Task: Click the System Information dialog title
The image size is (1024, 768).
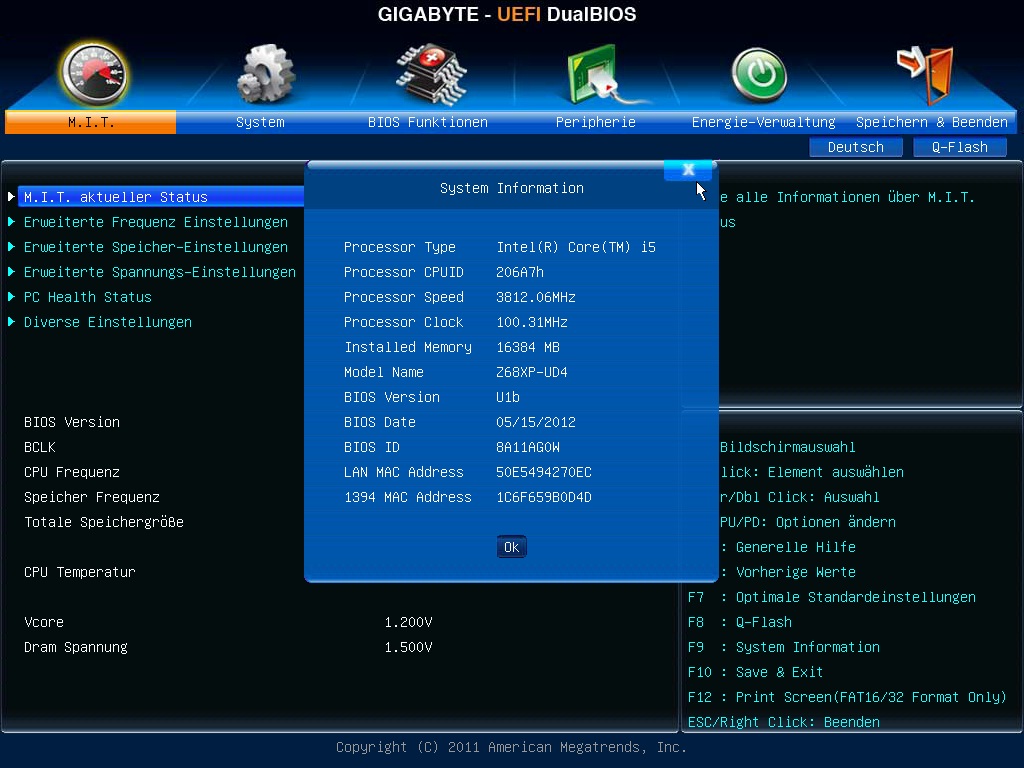Action: 511,188
